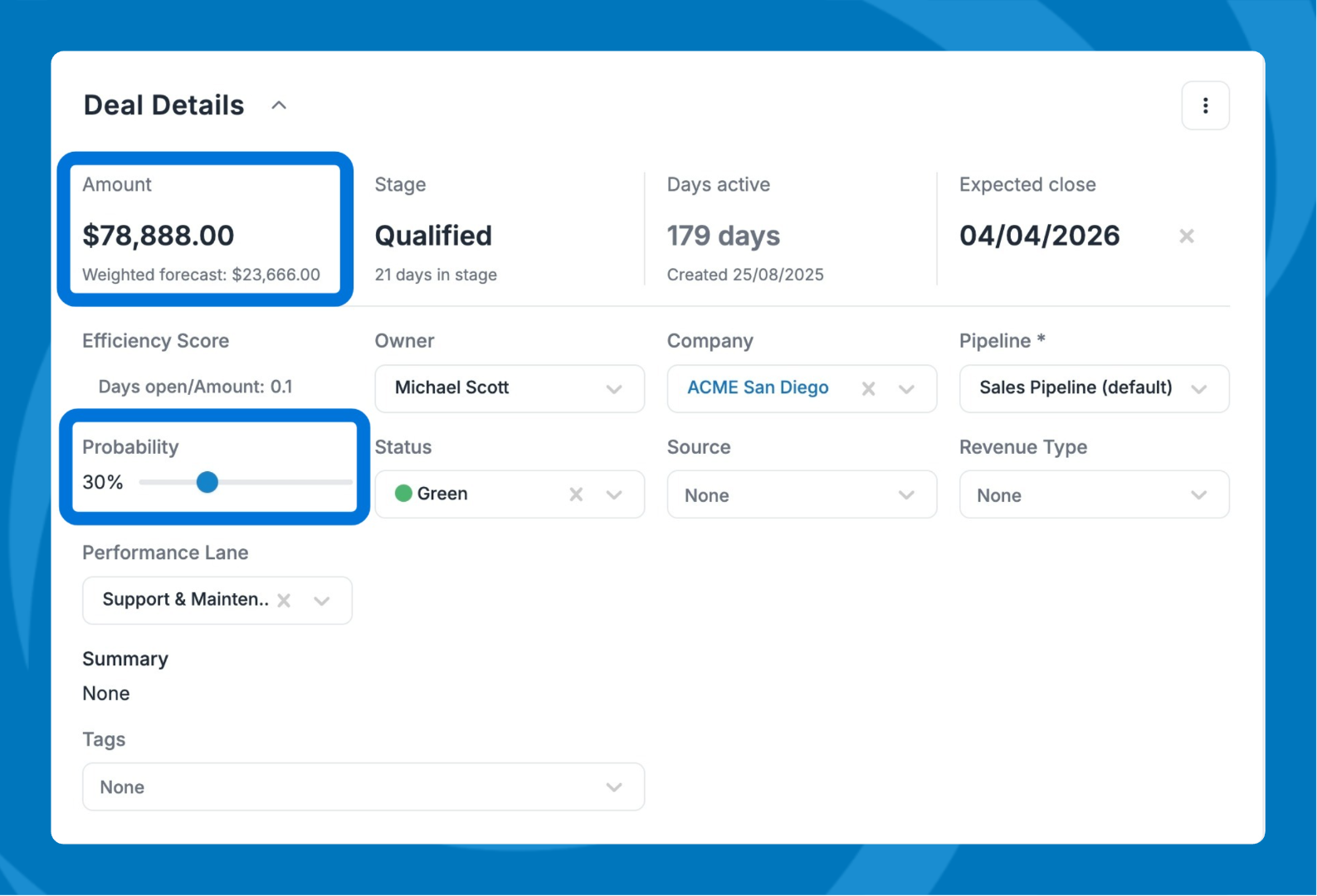The height and width of the screenshot is (896, 1317).
Task: Open the Company dropdown chevron
Action: (x=906, y=388)
